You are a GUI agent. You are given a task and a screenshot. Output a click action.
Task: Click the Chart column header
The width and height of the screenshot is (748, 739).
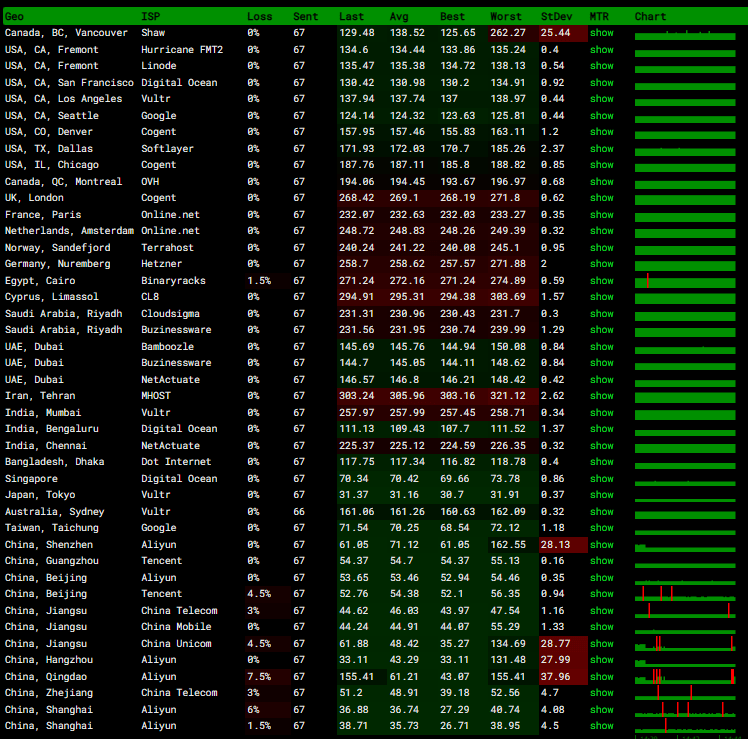650,17
